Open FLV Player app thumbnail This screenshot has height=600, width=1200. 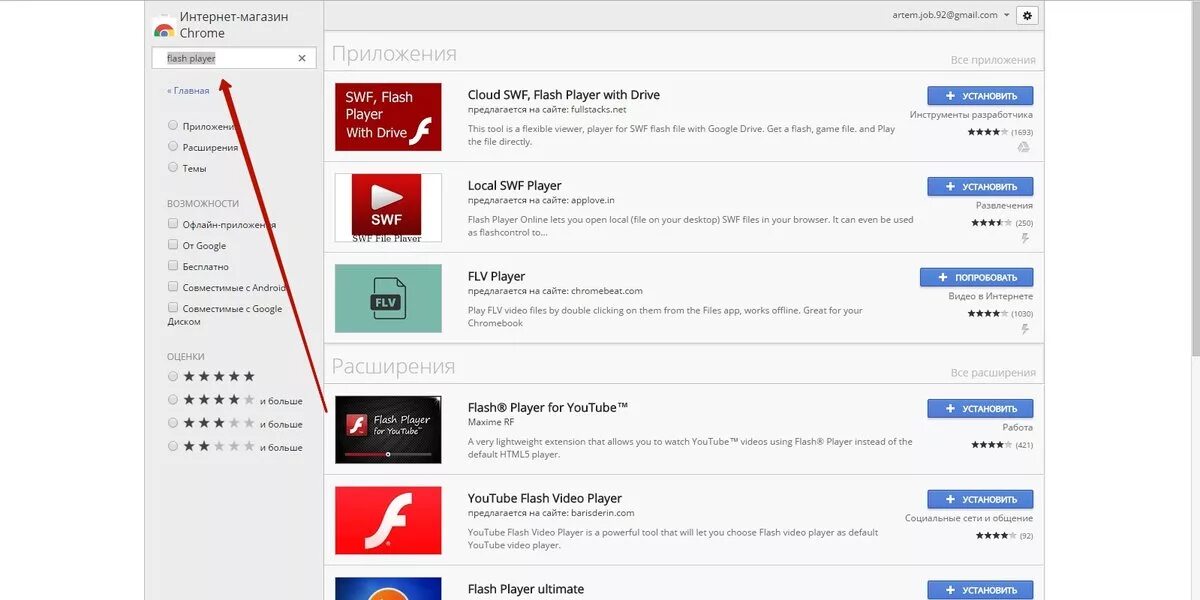pyautogui.click(x=388, y=298)
